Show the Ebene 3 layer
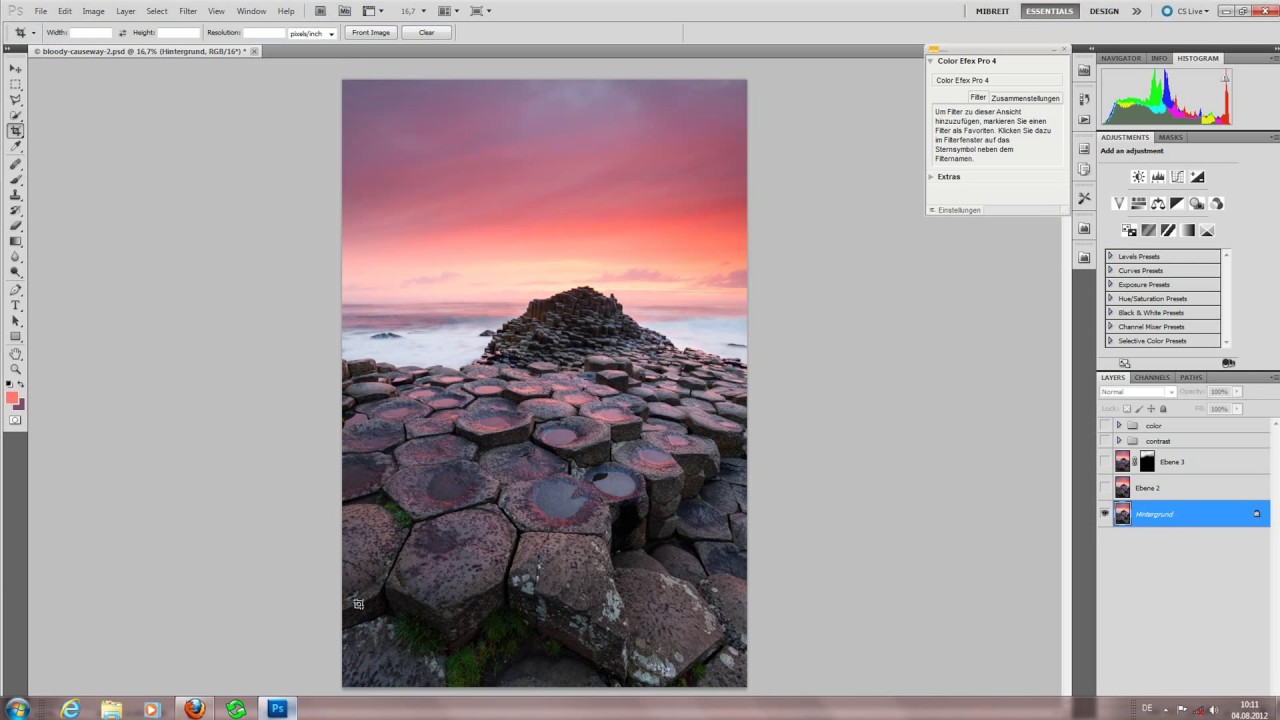Image resolution: width=1280 pixels, height=720 pixels. coord(1105,462)
